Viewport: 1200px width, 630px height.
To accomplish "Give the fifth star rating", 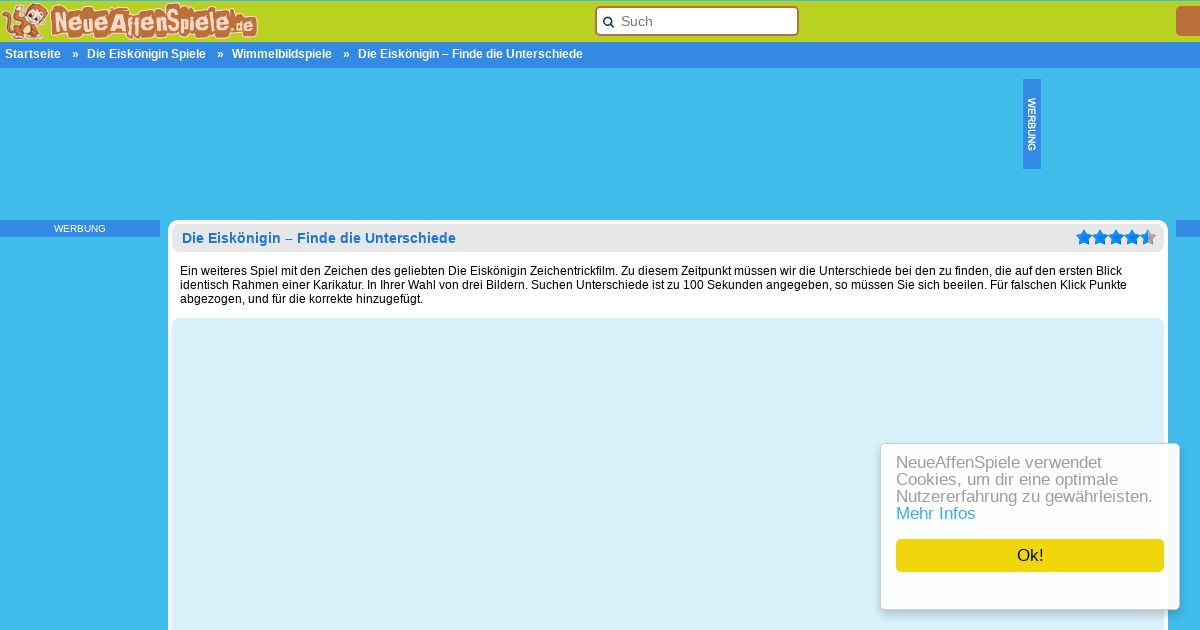I will (1148, 237).
